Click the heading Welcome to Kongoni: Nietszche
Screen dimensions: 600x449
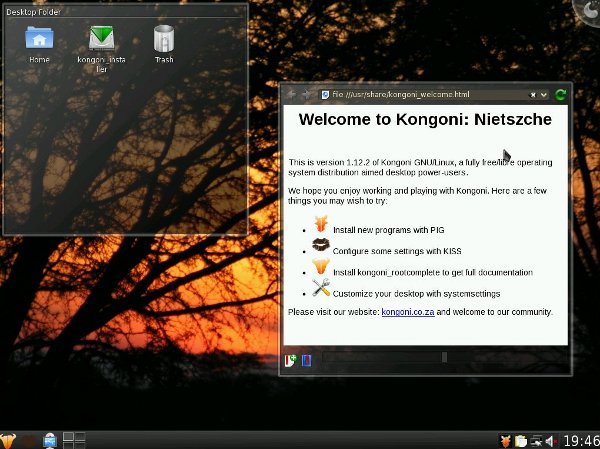click(x=425, y=119)
